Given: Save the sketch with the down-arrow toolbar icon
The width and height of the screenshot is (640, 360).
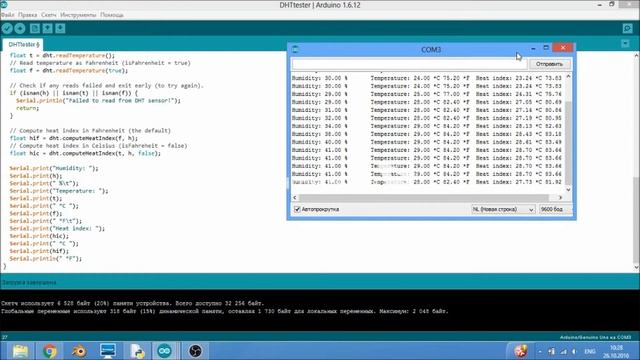Looking at the screenshot, I should pos(60,28).
